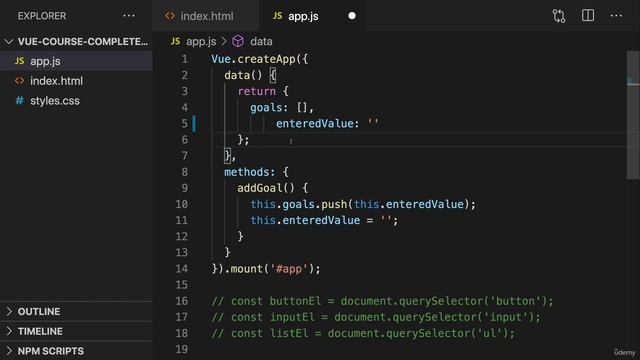Click the 'data()' method name on line 2
The width and height of the screenshot is (640, 360).
tap(243, 75)
